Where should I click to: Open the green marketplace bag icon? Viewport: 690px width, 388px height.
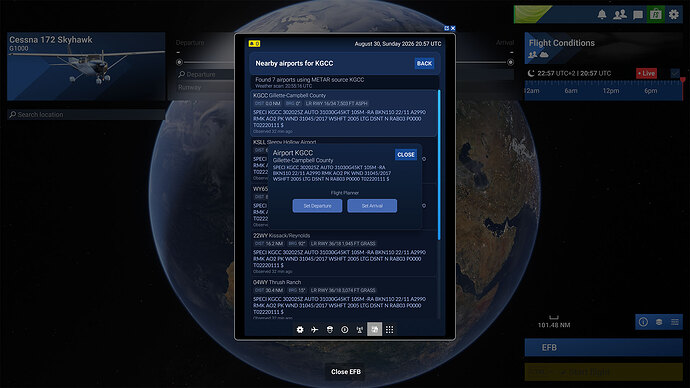coord(655,15)
